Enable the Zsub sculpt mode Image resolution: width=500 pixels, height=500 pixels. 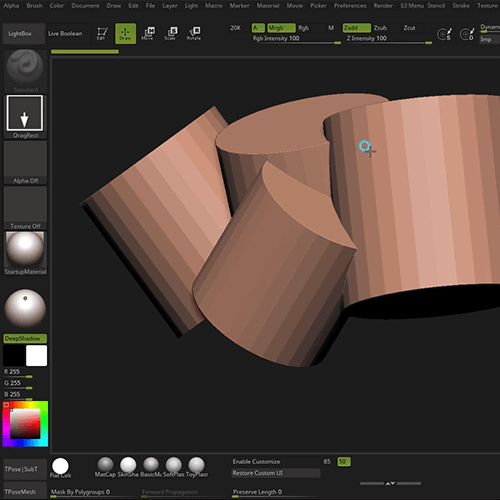[380, 28]
